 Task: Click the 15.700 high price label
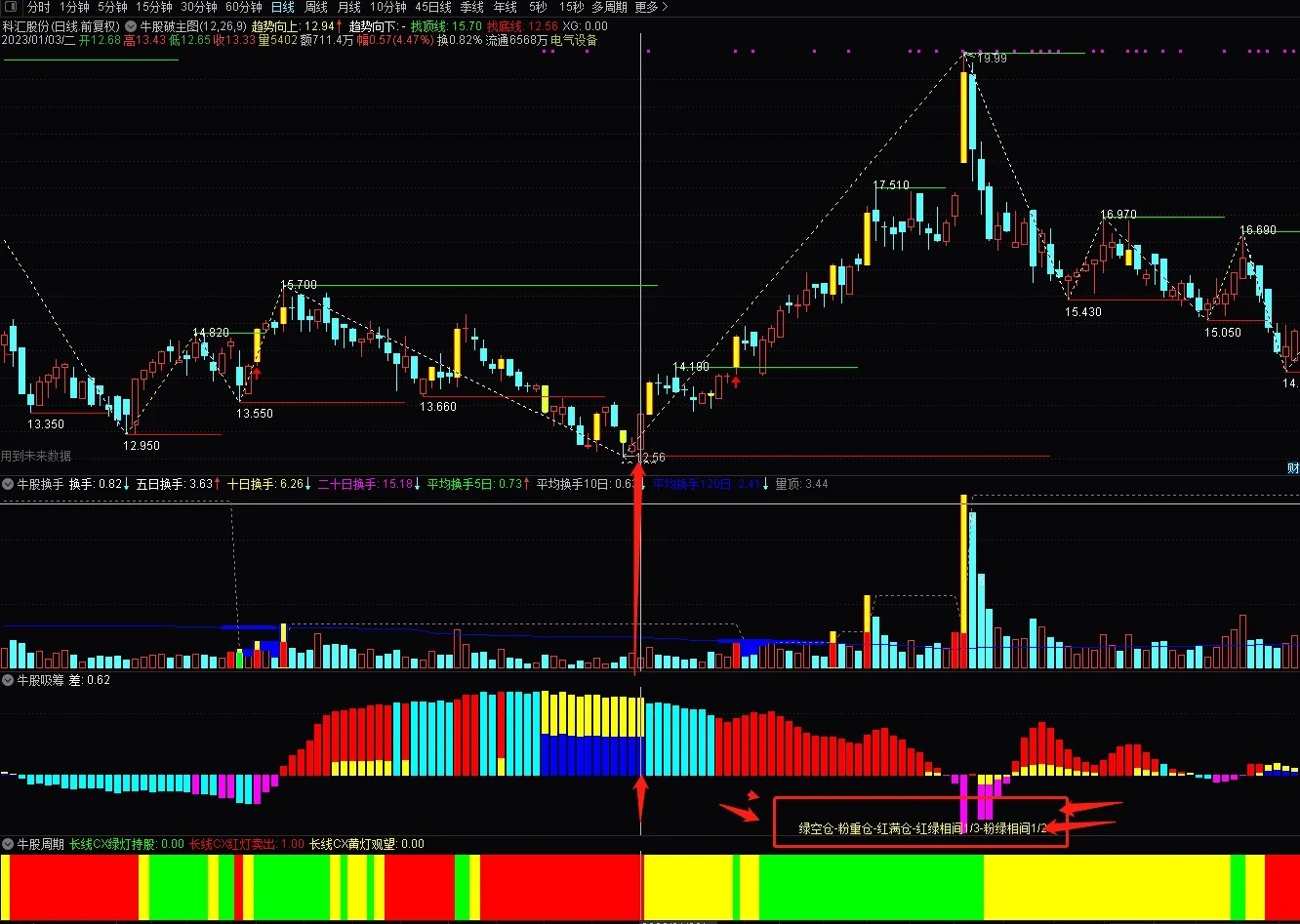pos(299,285)
